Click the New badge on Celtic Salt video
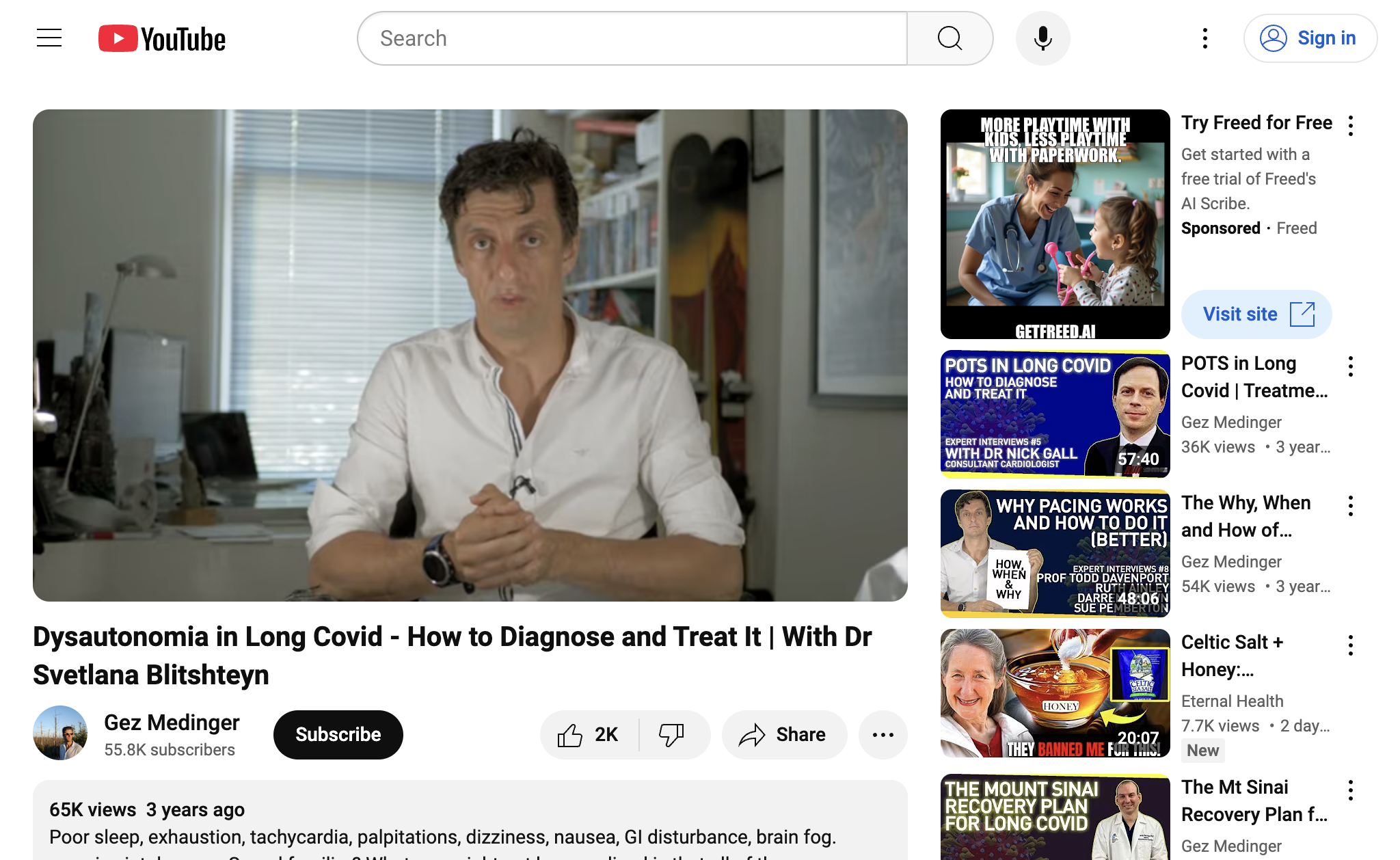Screen dimensions: 1400x860 [x=1202, y=751]
